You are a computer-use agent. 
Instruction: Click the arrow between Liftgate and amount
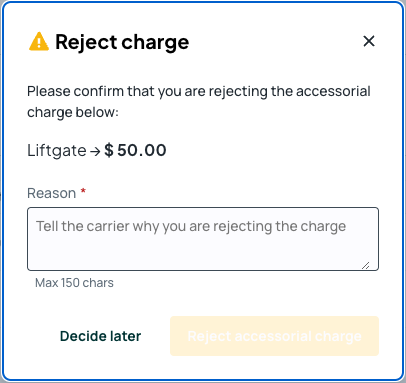click(95, 152)
